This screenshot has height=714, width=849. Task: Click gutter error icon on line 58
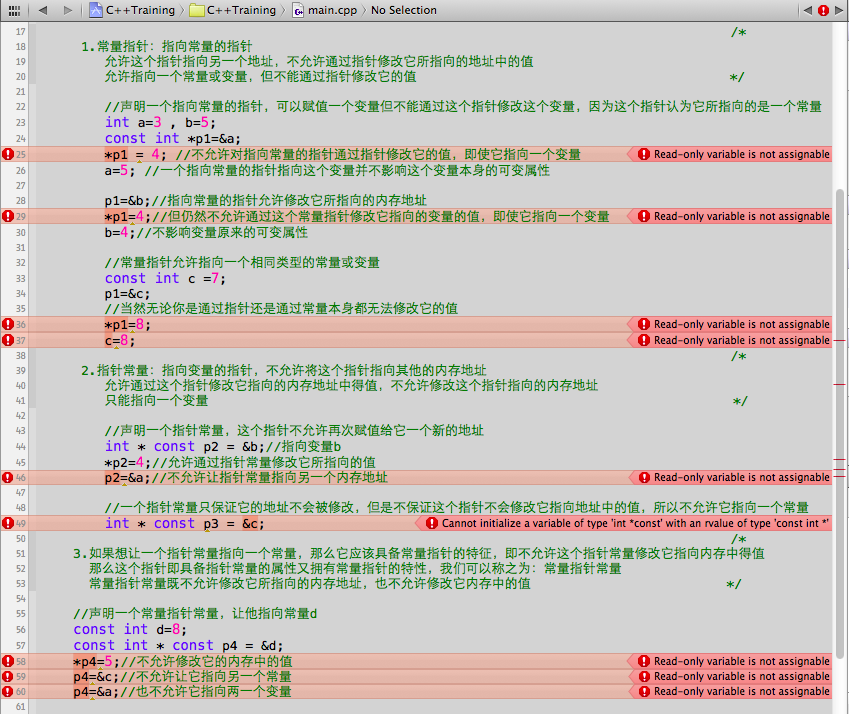[x=8, y=661]
